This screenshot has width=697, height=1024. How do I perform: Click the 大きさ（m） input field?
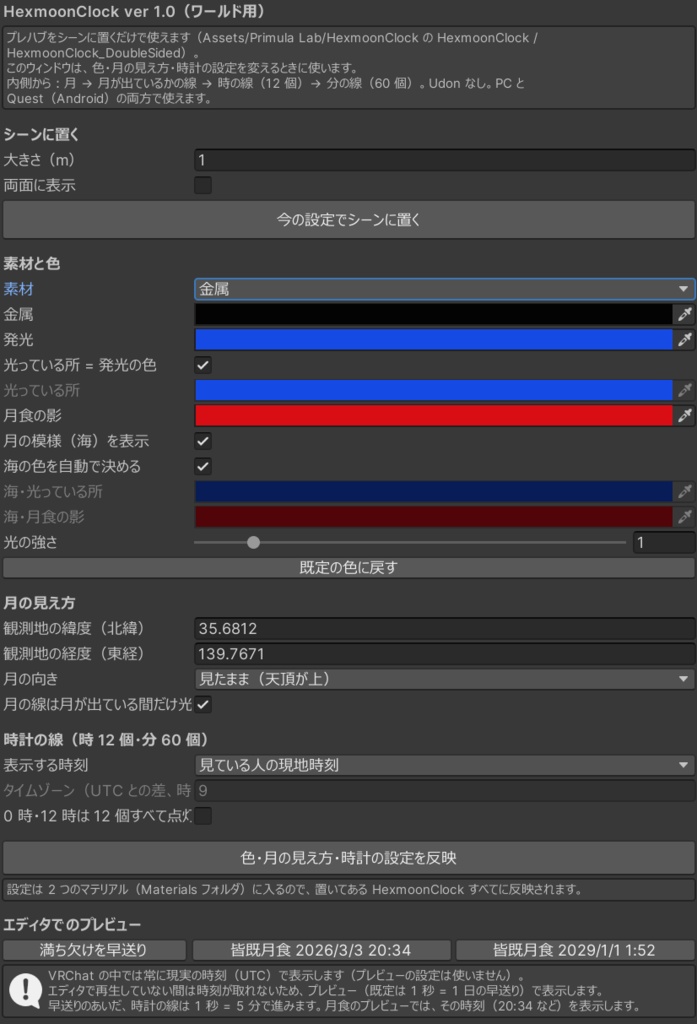coord(444,160)
